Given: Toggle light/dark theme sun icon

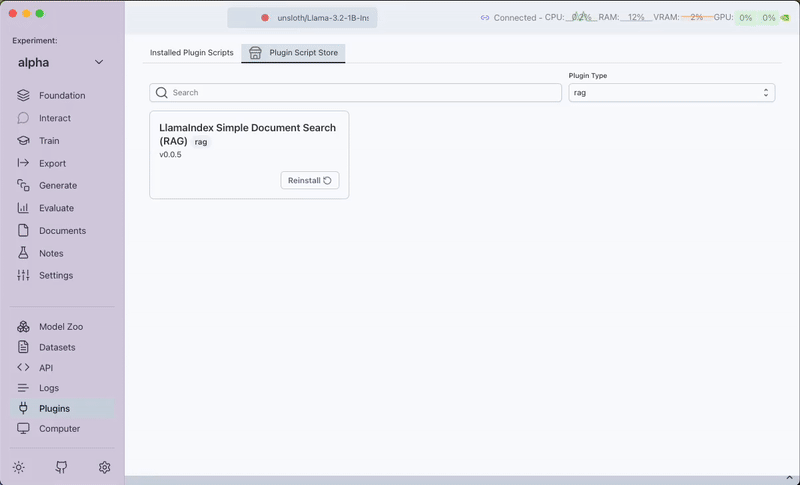Looking at the screenshot, I should click(x=19, y=467).
